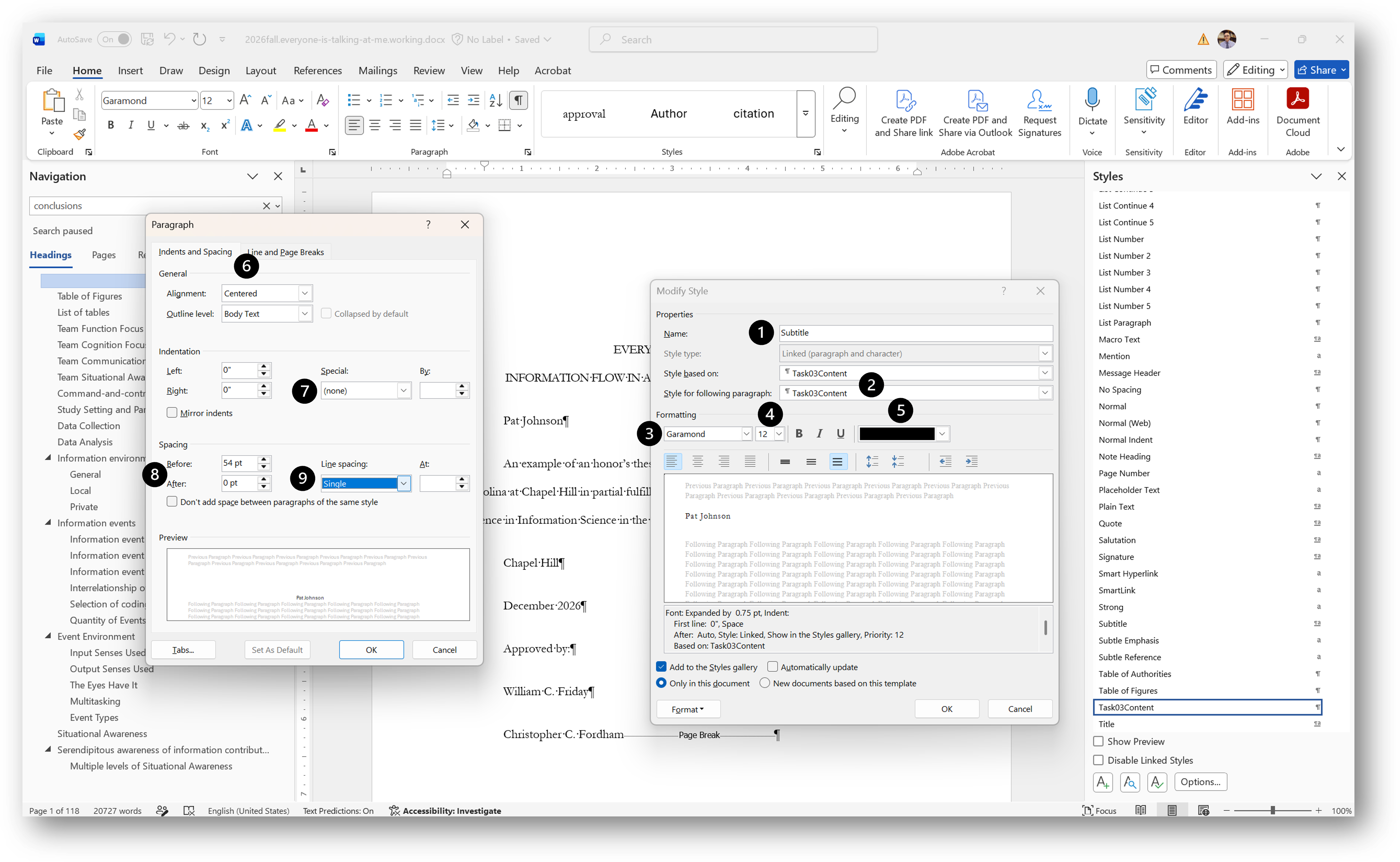This screenshot has height=862, width=1400.
Task: Click Underline in Modify Style dialog
Action: click(x=840, y=434)
